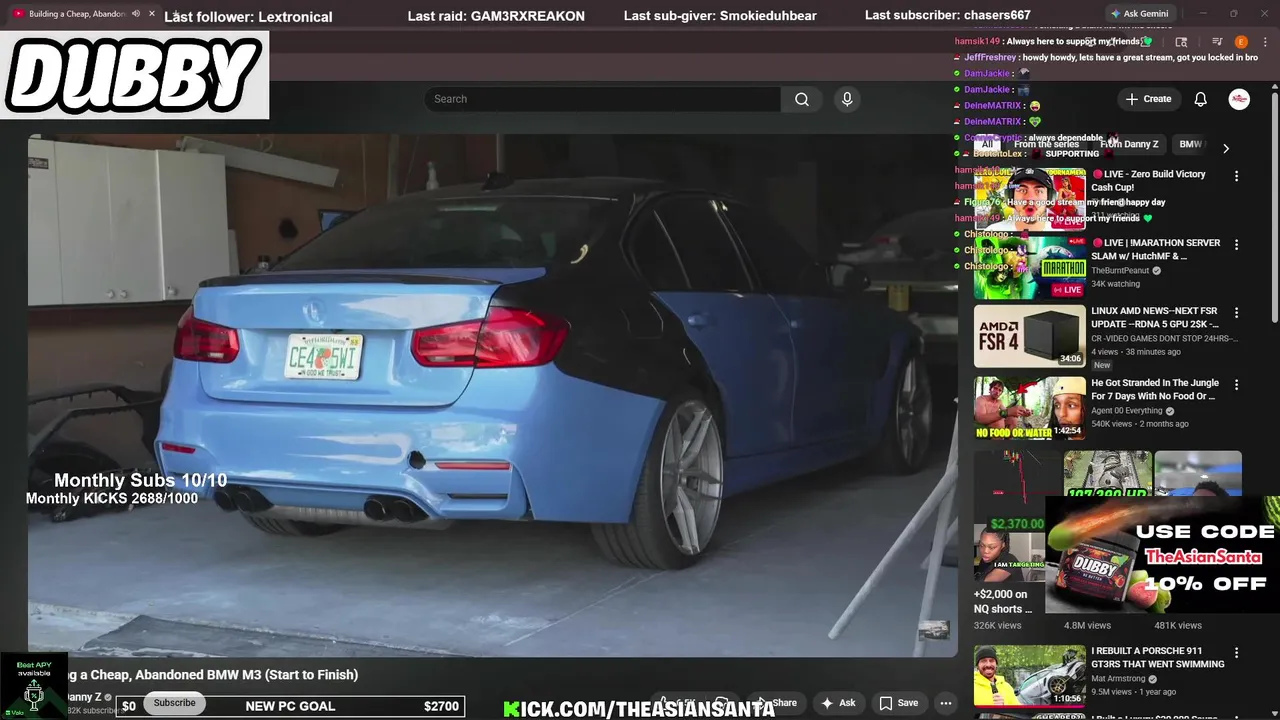Click '34K watching' text
Viewport: 1280px width, 720px height.
click(1116, 285)
